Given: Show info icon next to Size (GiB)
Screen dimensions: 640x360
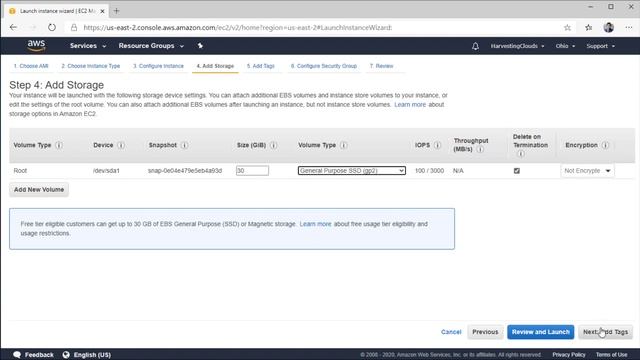Looking at the screenshot, I should [x=273, y=145].
